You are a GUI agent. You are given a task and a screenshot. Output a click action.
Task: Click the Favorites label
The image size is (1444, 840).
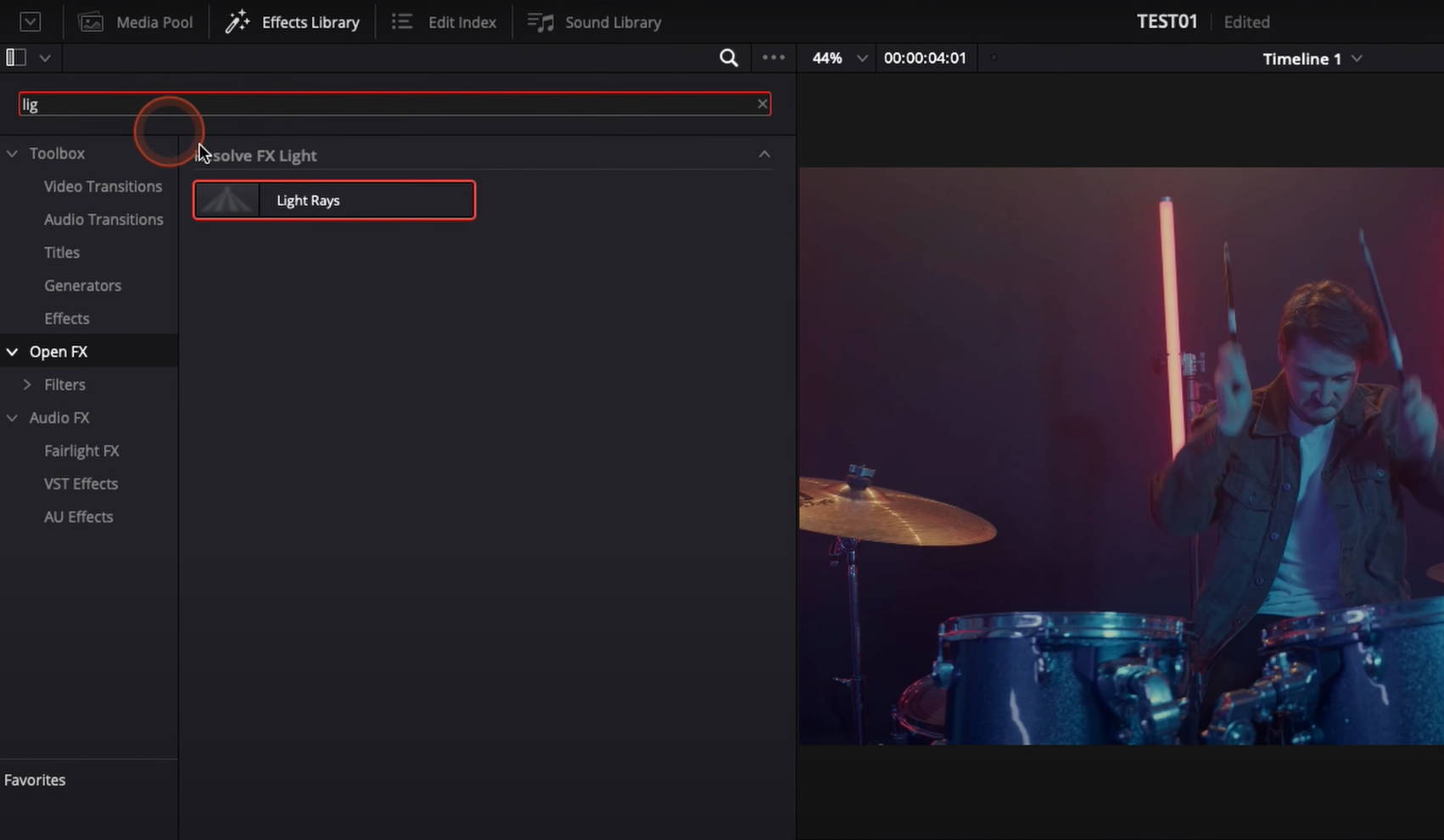click(35, 779)
